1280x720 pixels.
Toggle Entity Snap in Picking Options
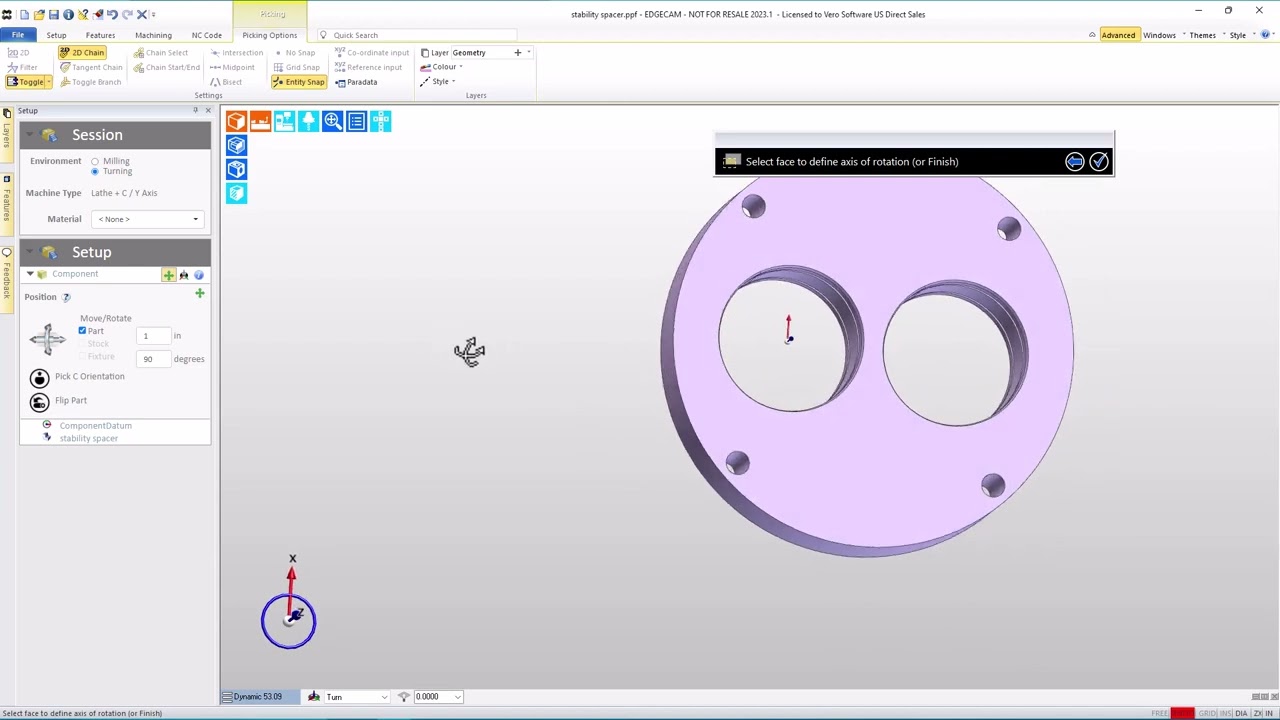[299, 82]
